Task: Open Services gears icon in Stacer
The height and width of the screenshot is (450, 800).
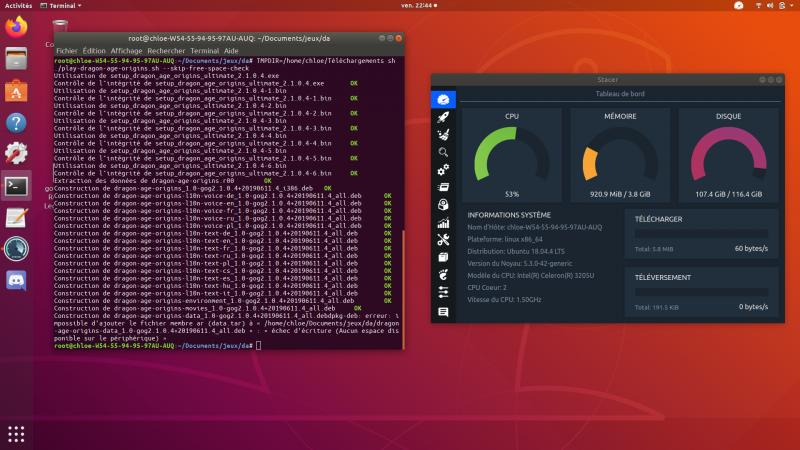Action: tap(443, 169)
